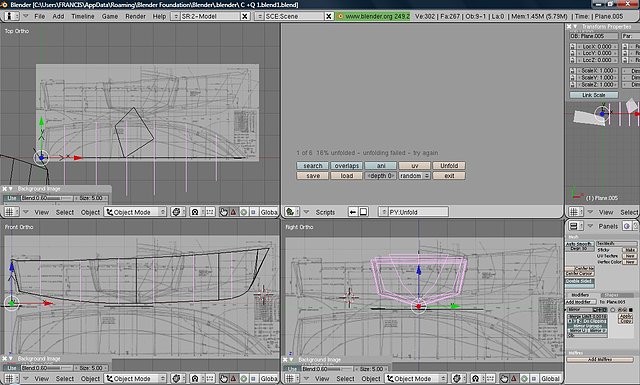Screen dimensions: 640x385
Task: Open Object Mode dropdown in Front Ortho view
Action: click(x=135, y=378)
